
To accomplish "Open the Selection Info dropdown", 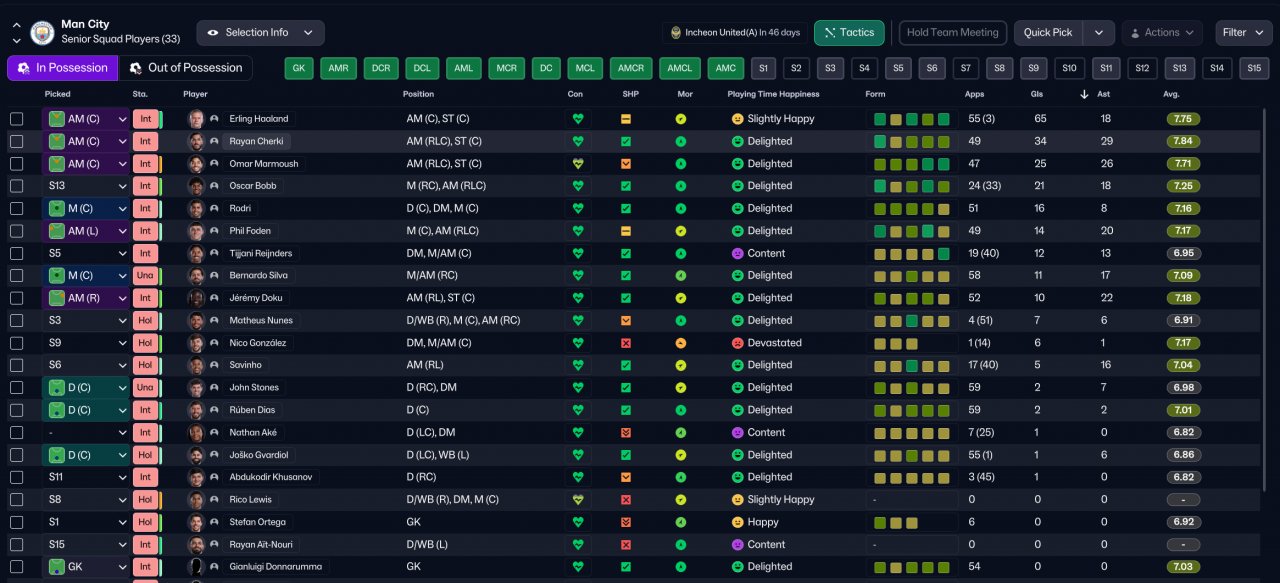I will click(260, 33).
